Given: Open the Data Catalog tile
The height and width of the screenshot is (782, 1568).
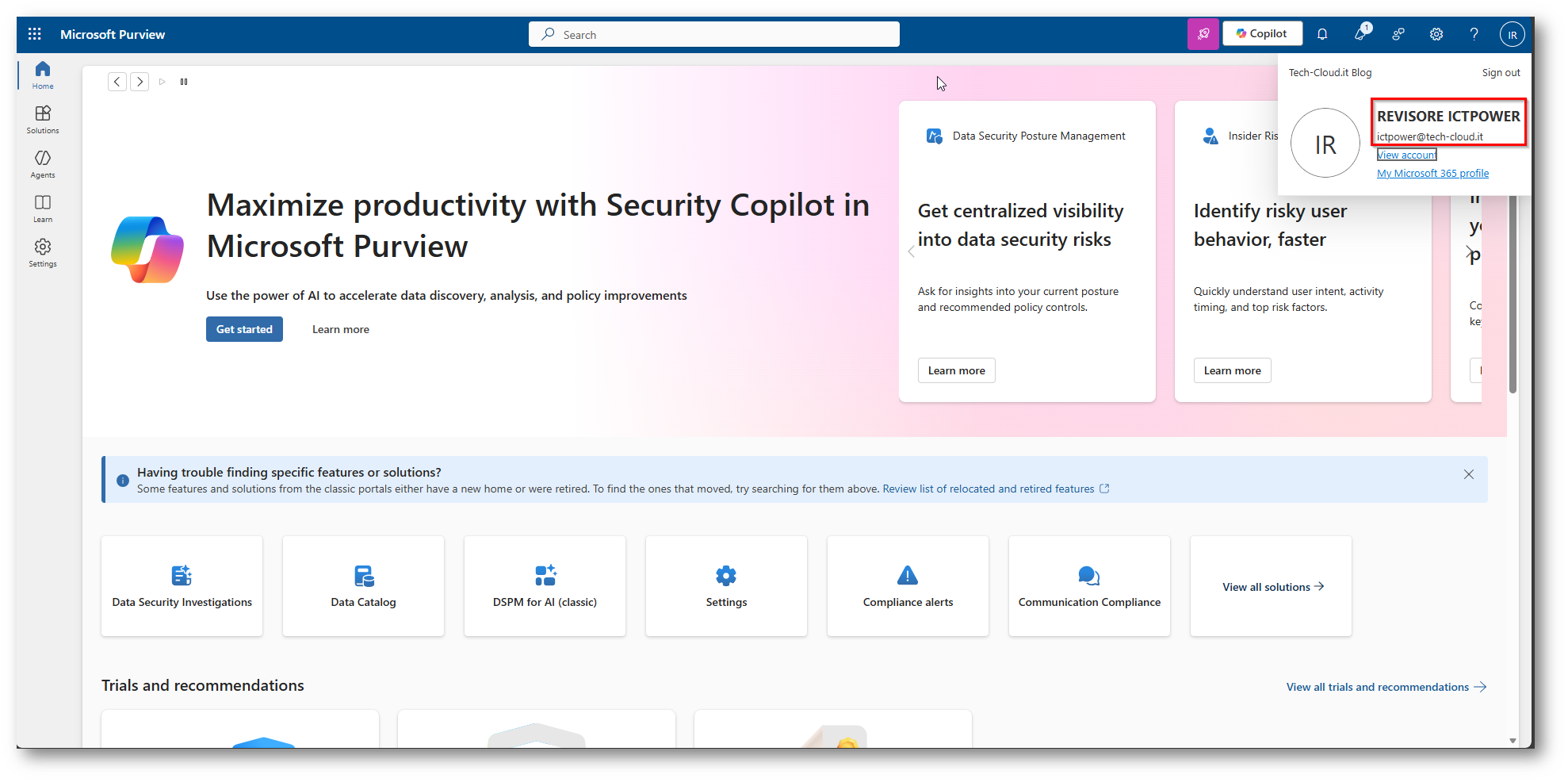Looking at the screenshot, I should 363,586.
